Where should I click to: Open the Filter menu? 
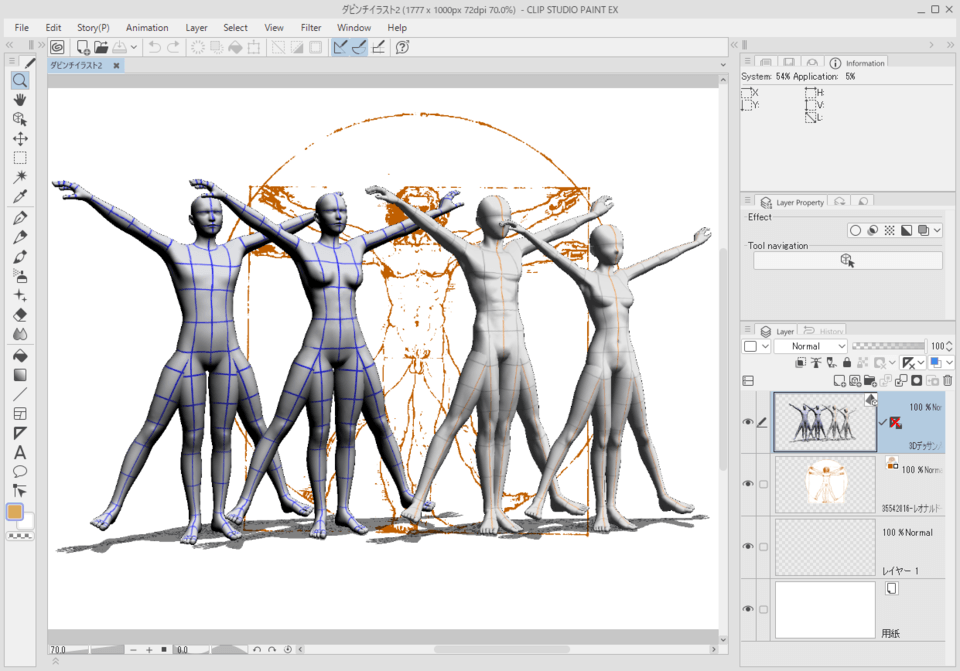coord(311,28)
